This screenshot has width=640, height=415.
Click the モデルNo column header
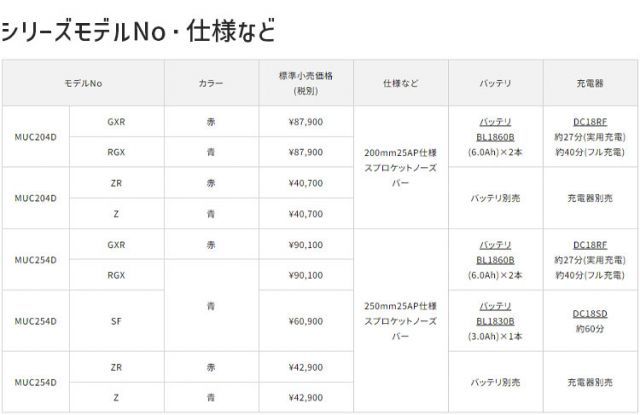click(x=83, y=83)
